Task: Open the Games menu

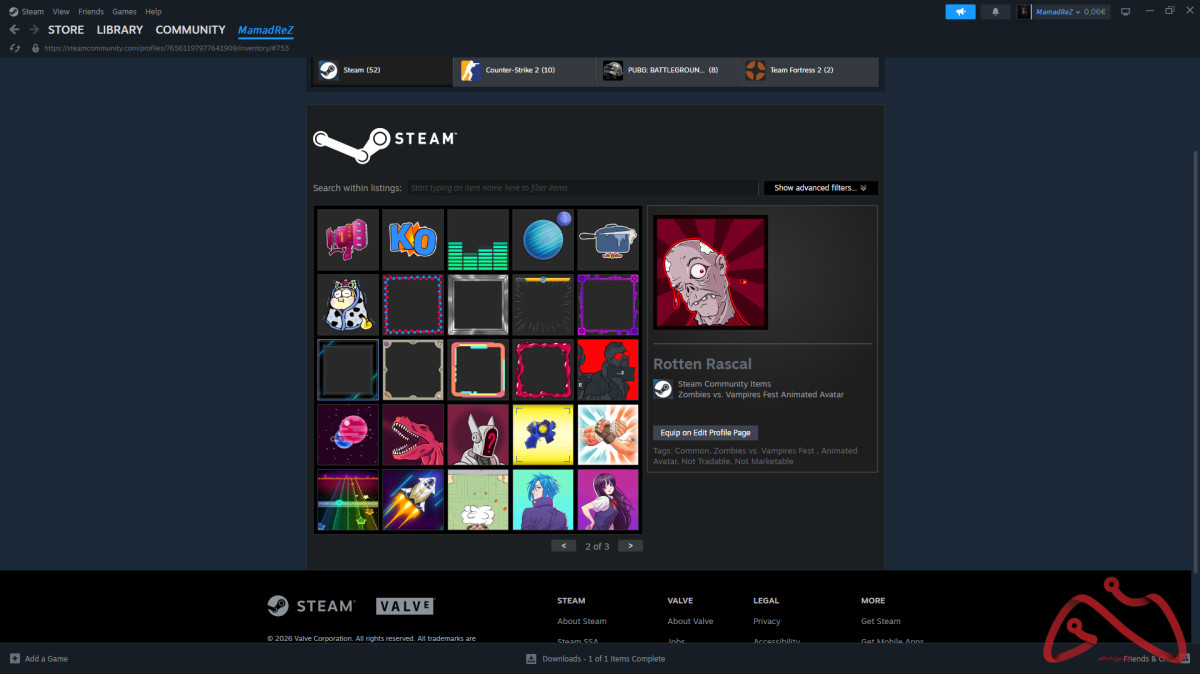Action: (x=124, y=12)
